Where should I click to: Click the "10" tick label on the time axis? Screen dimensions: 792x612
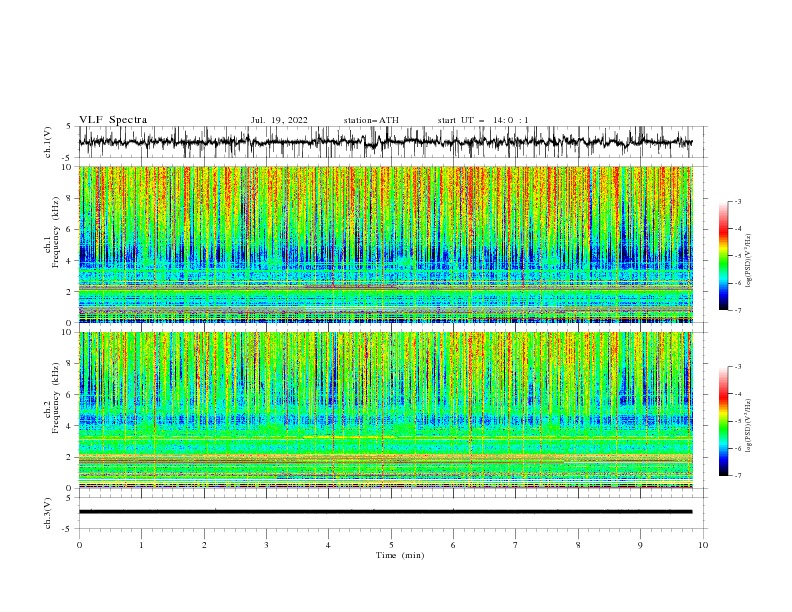click(703, 545)
